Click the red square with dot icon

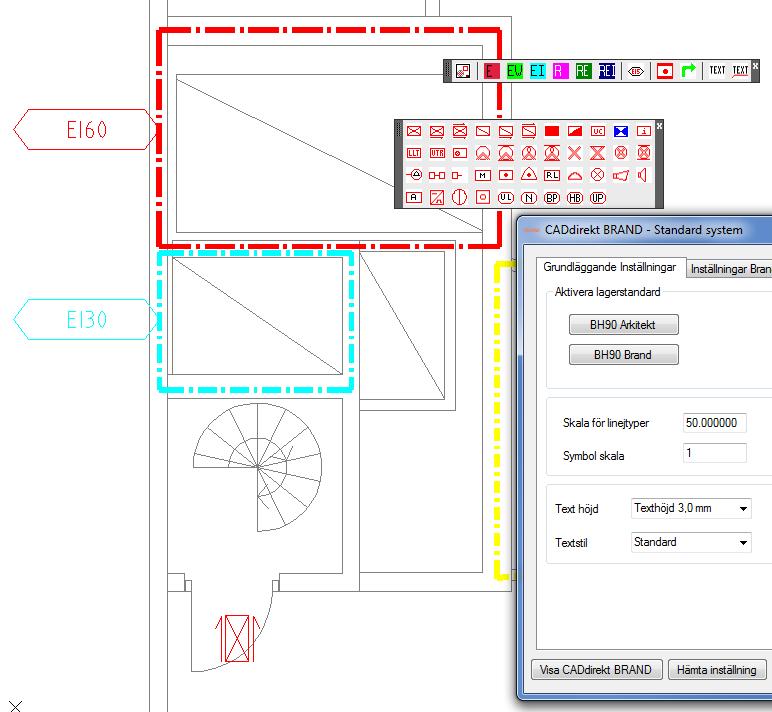[665, 71]
